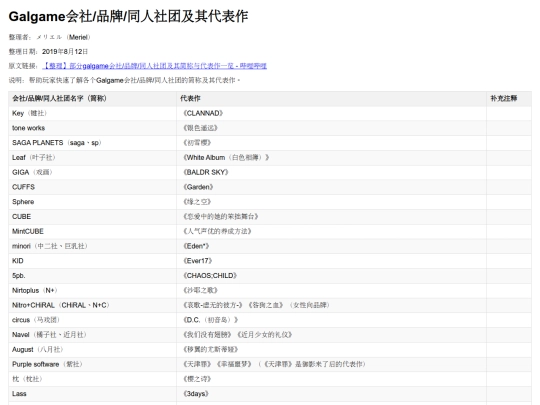
Task: Select the tone works cell
Action: [x=92, y=128]
